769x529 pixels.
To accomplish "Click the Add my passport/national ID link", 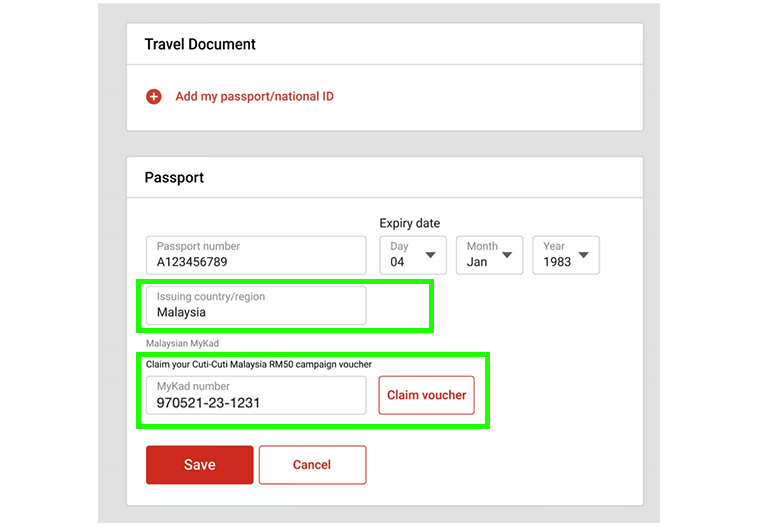I will [254, 97].
